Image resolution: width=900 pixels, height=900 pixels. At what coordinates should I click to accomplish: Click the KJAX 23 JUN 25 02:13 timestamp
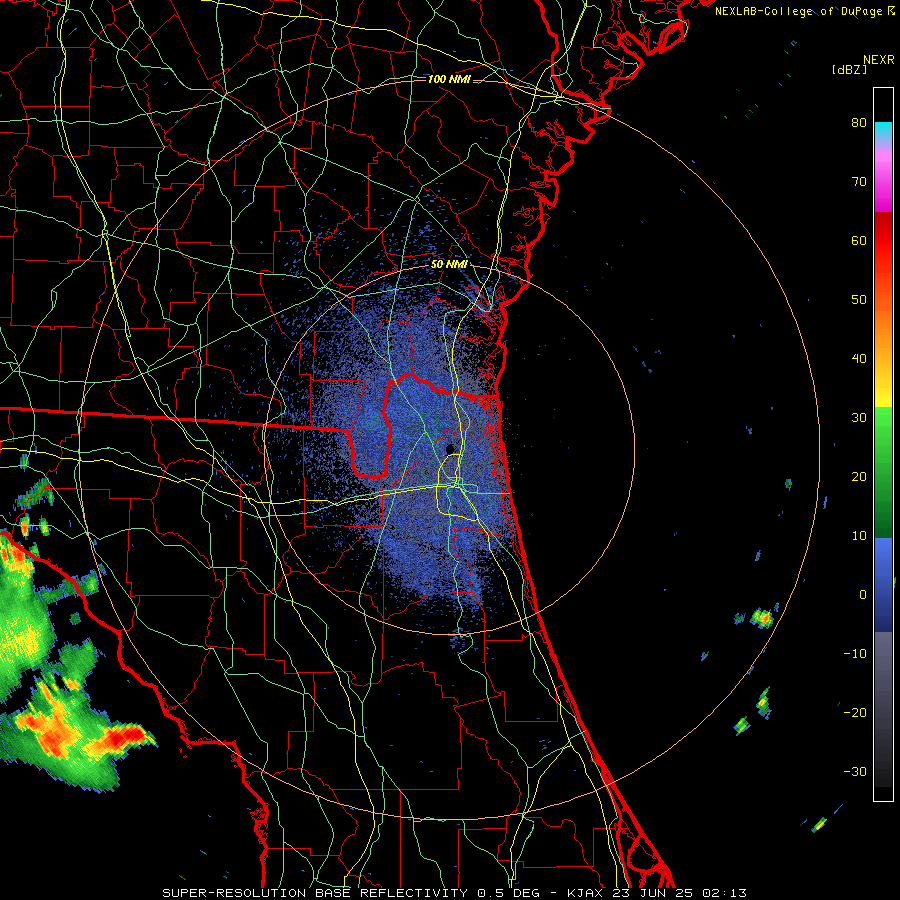click(657, 893)
